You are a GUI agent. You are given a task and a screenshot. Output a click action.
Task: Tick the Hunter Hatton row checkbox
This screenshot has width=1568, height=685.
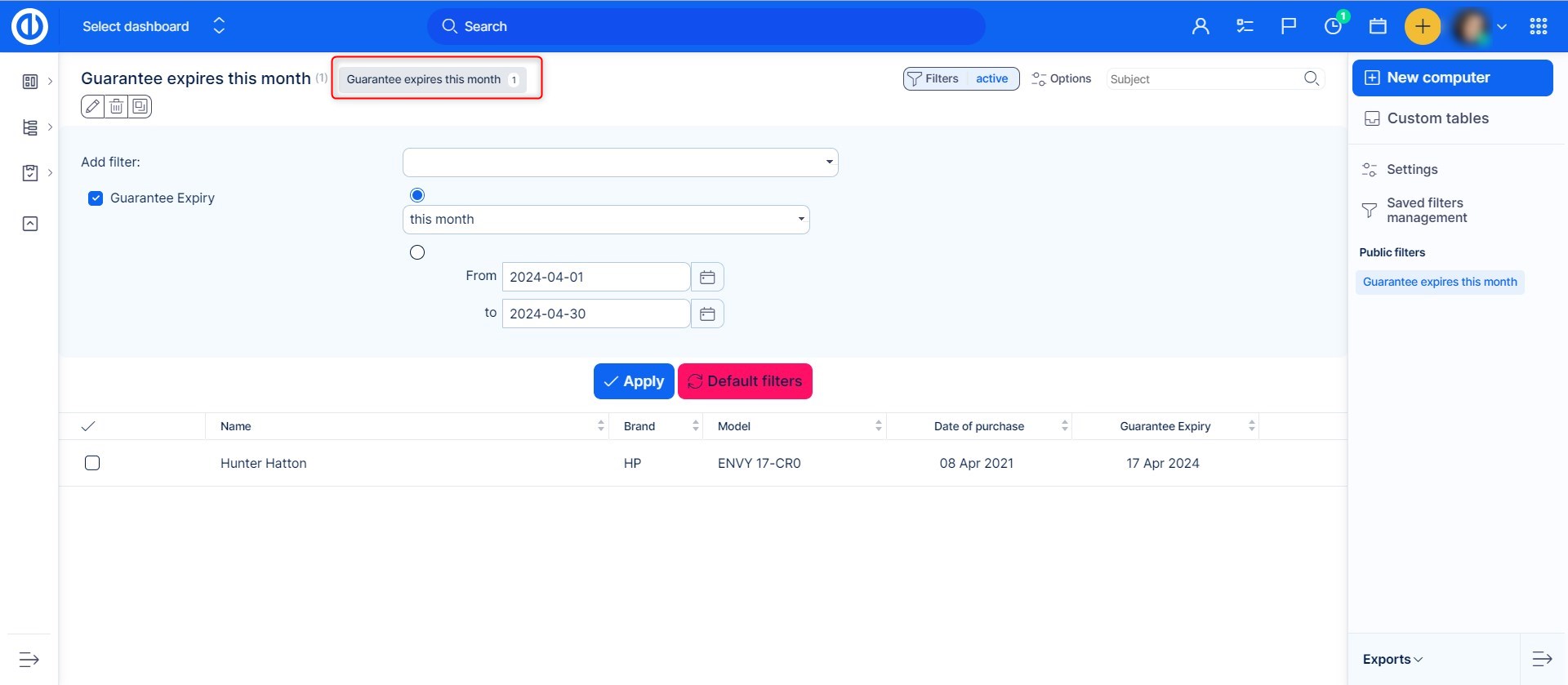92,463
